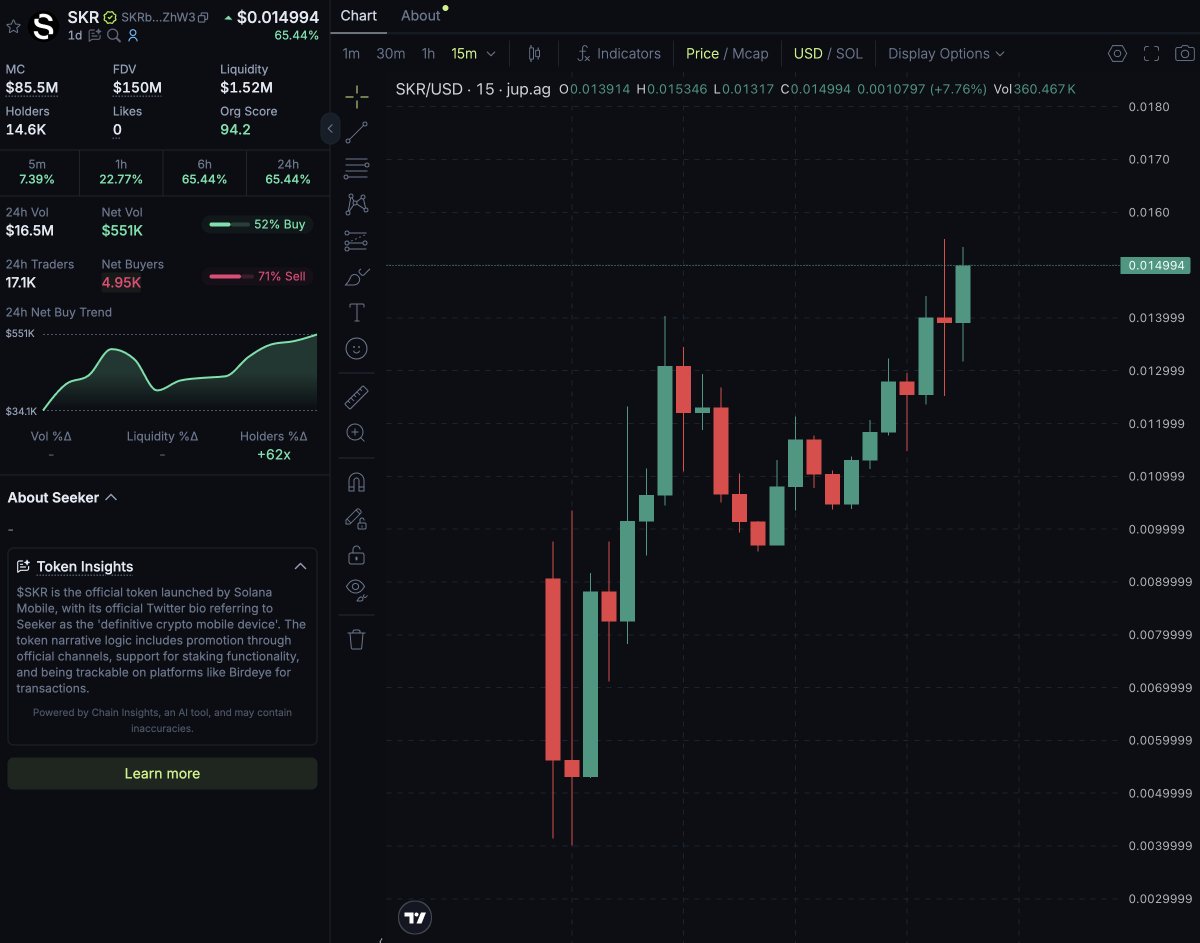
Task: Toggle lock all drawing tools
Action: [x=357, y=554]
